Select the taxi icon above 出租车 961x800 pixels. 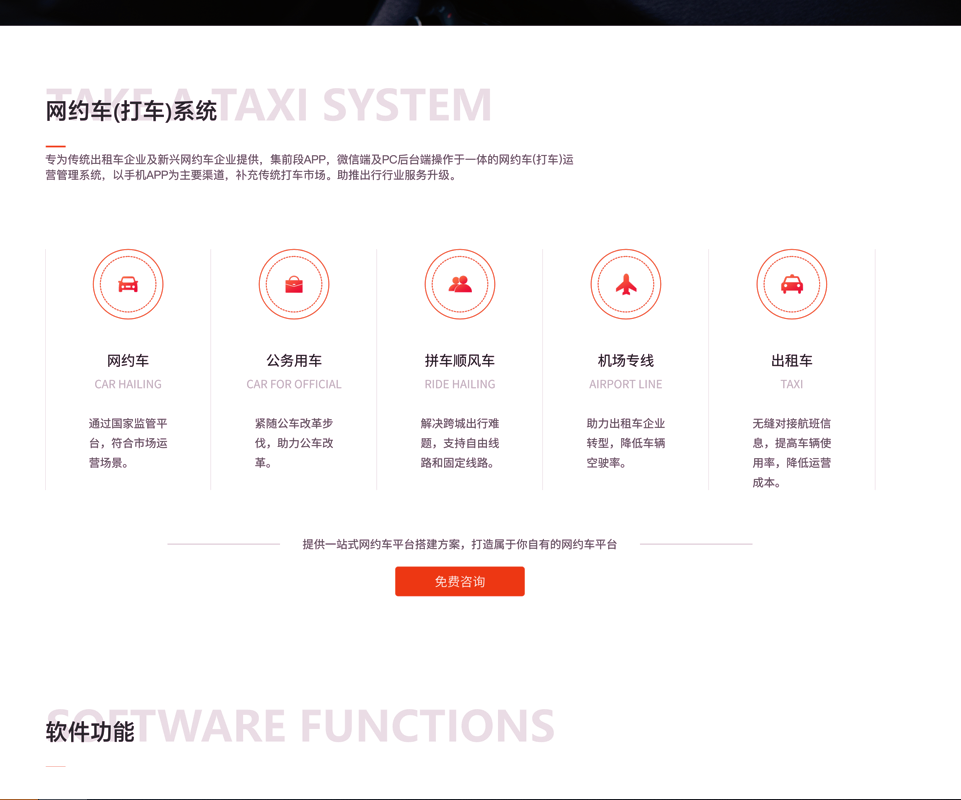click(792, 285)
